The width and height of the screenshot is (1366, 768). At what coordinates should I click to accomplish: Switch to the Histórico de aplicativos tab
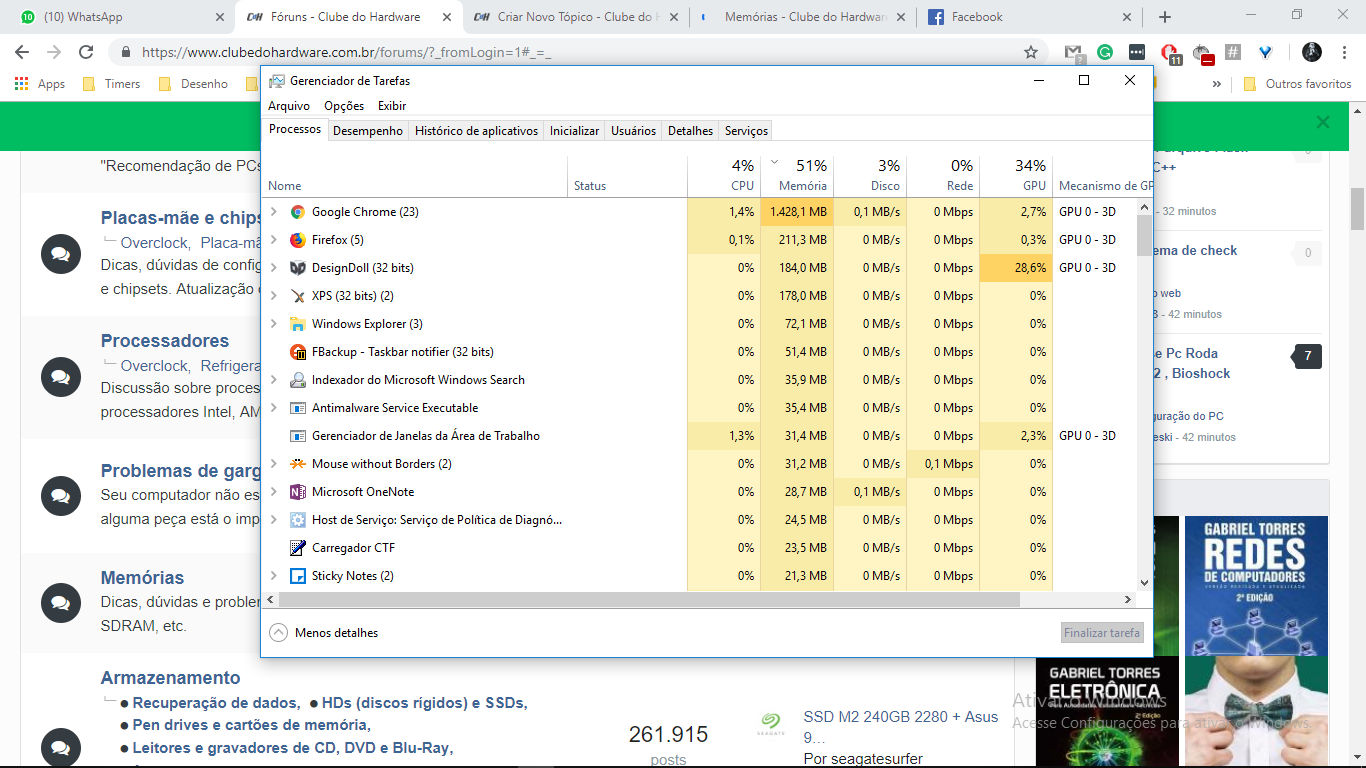click(x=476, y=131)
